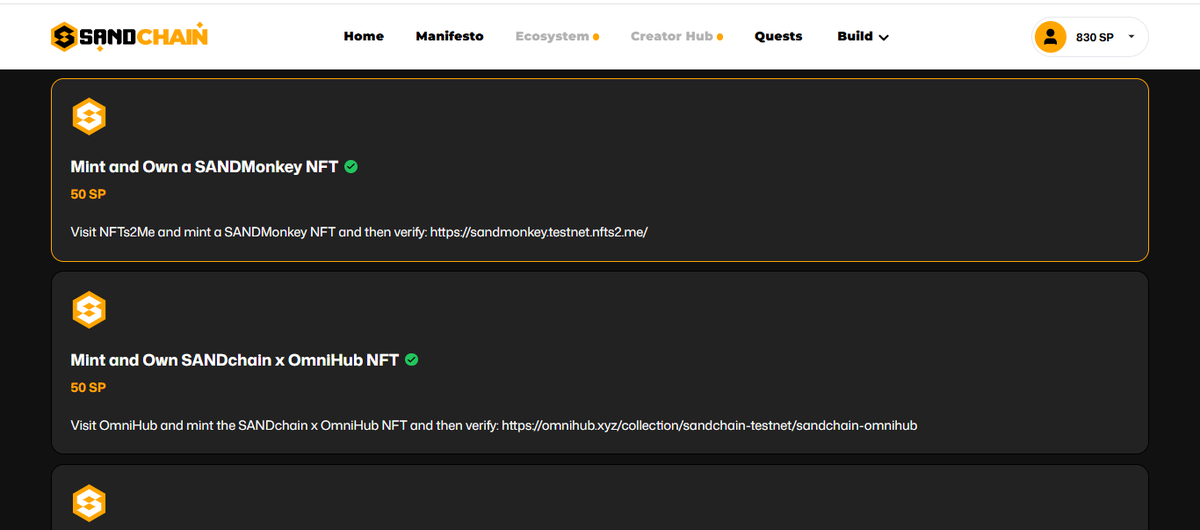Screen dimensions: 1200x530
Task: Click the SANDMonkey quest hexagon icon
Action: coord(89,116)
